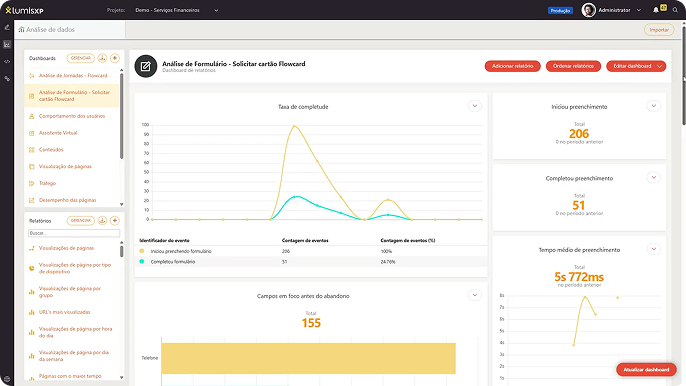Image resolution: width=686 pixels, height=386 pixels.
Task: Click the download icon in the Relatórios panel
Action: (x=102, y=221)
